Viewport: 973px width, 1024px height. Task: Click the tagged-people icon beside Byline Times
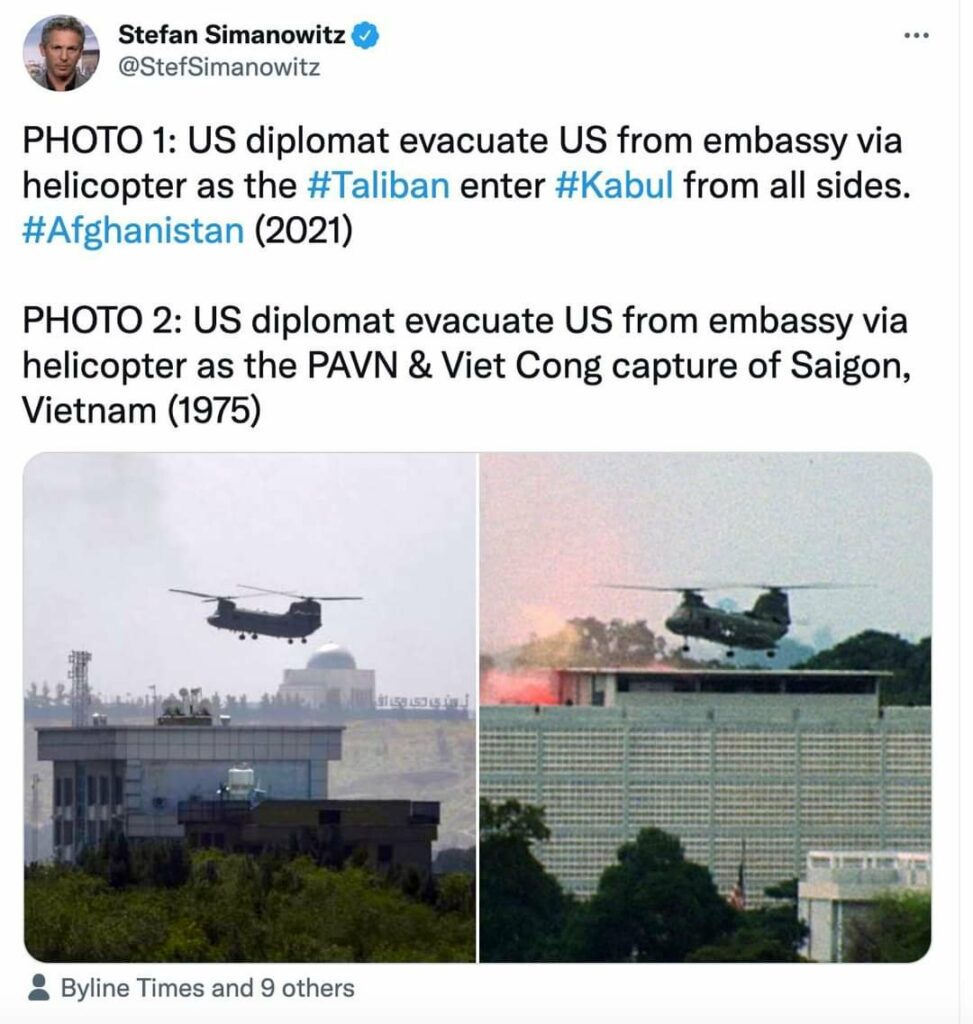39,987
